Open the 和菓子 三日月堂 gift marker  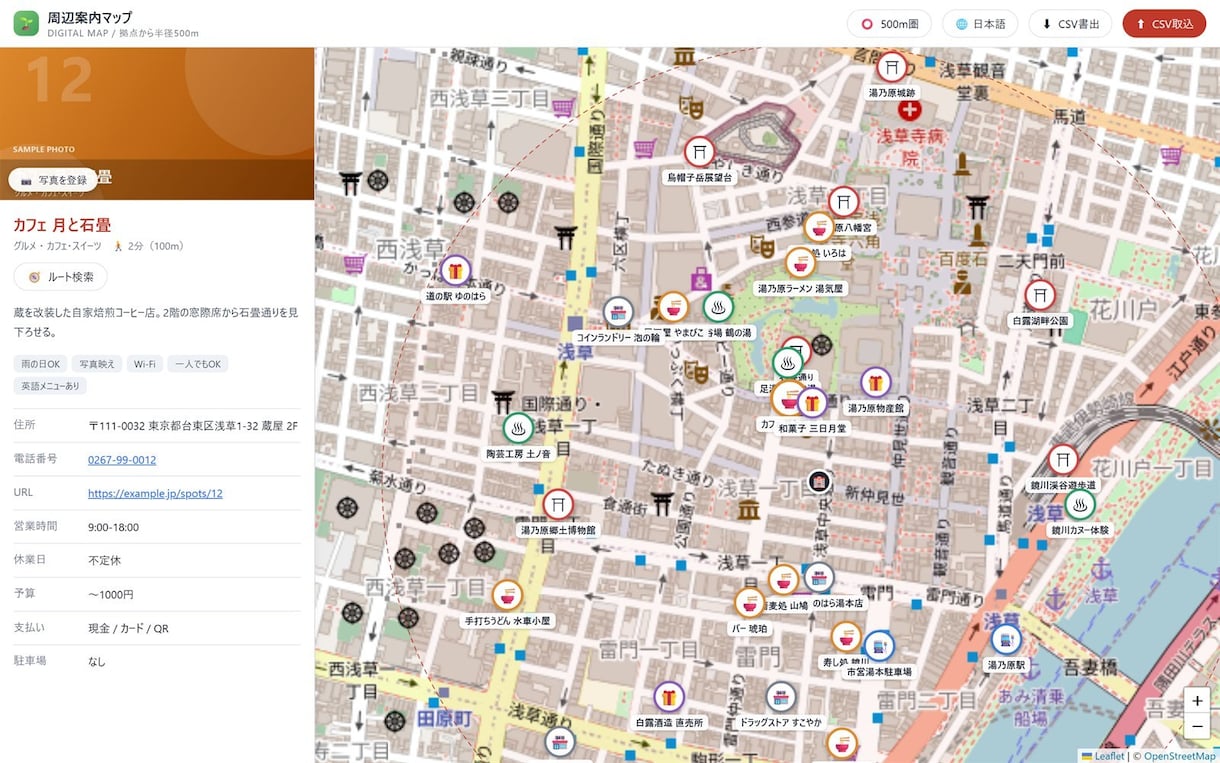[812, 403]
